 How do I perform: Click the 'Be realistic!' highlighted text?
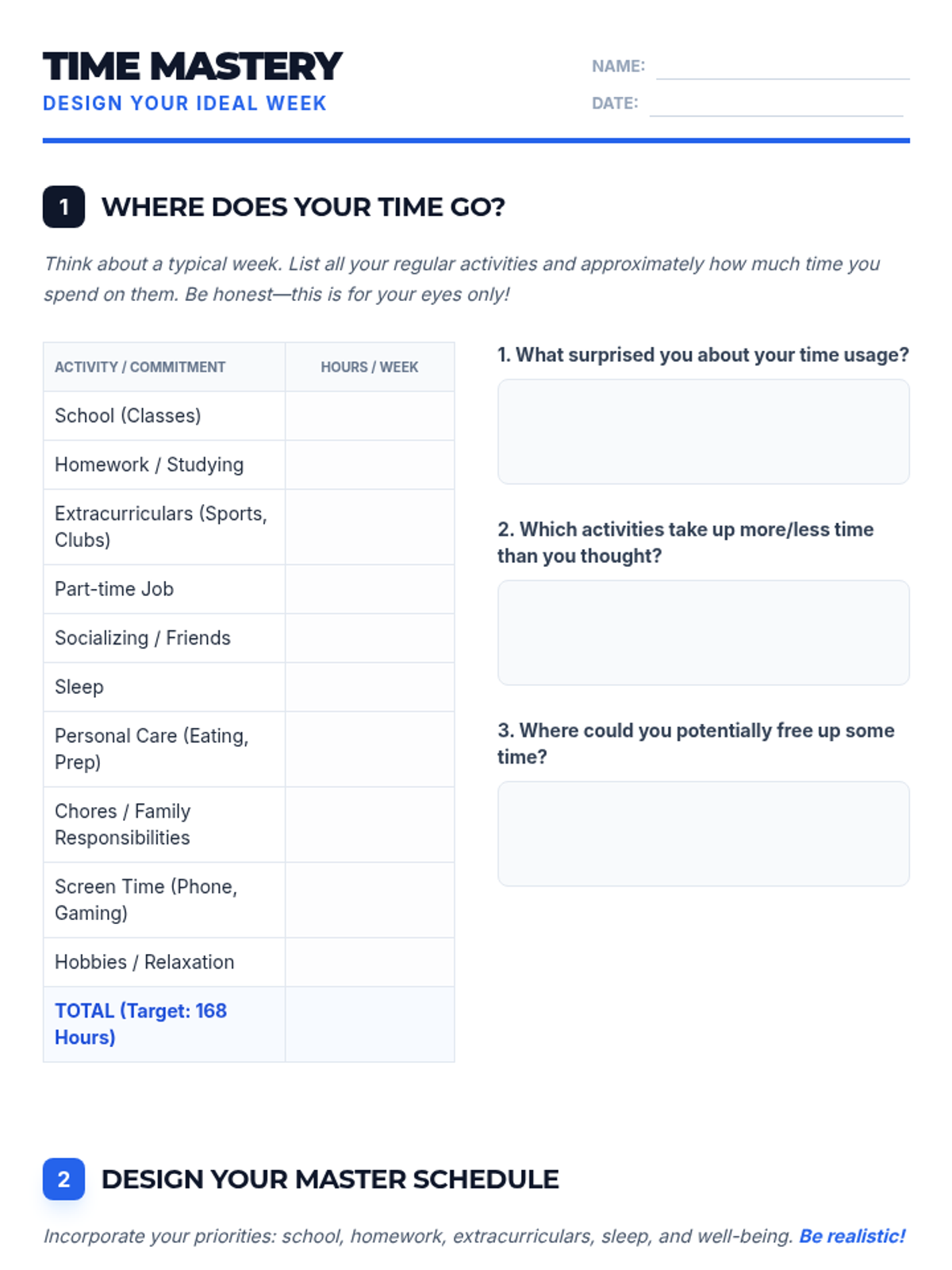(851, 1236)
